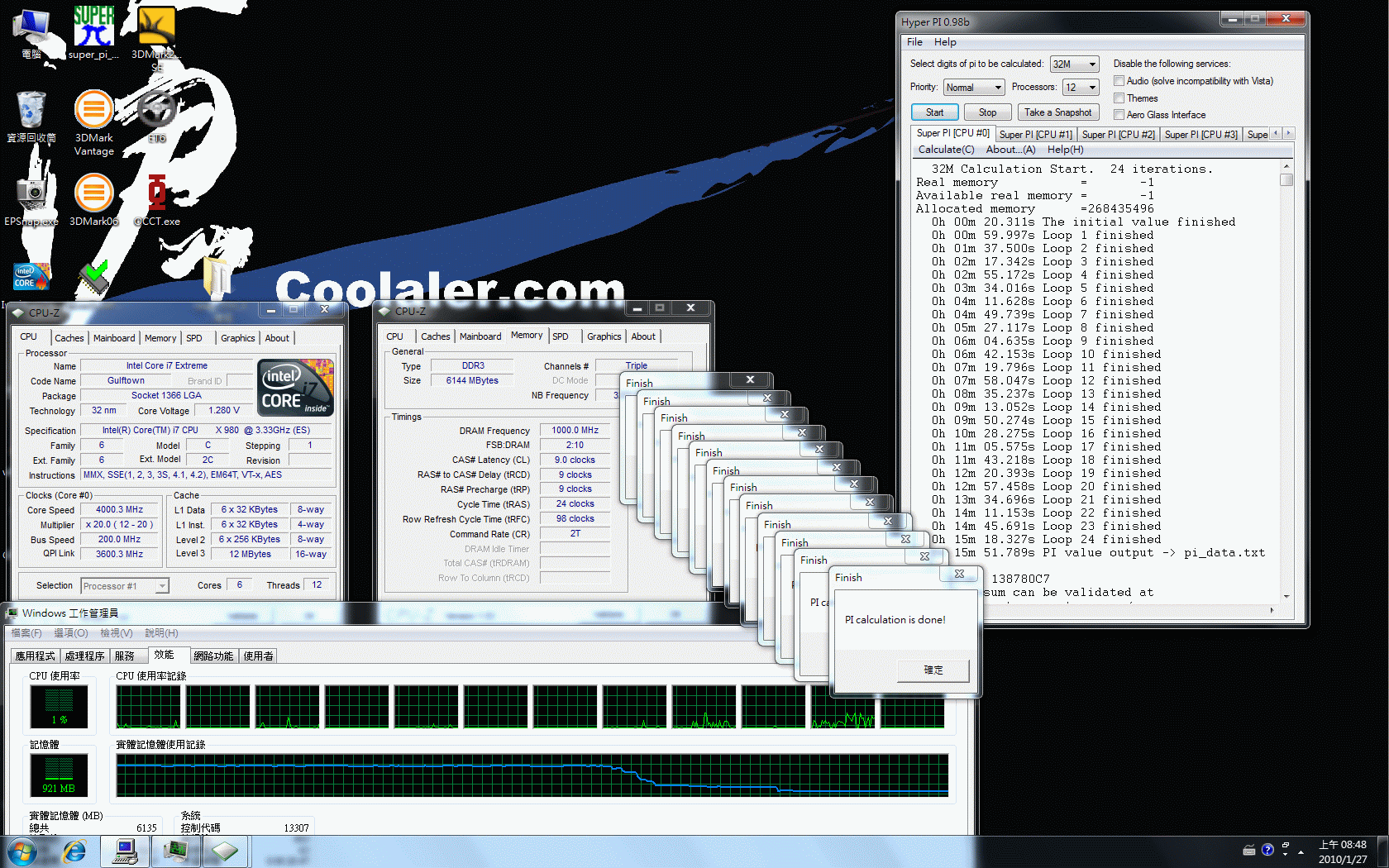
Task: Open the Task Manager File menu
Action: 26,633
